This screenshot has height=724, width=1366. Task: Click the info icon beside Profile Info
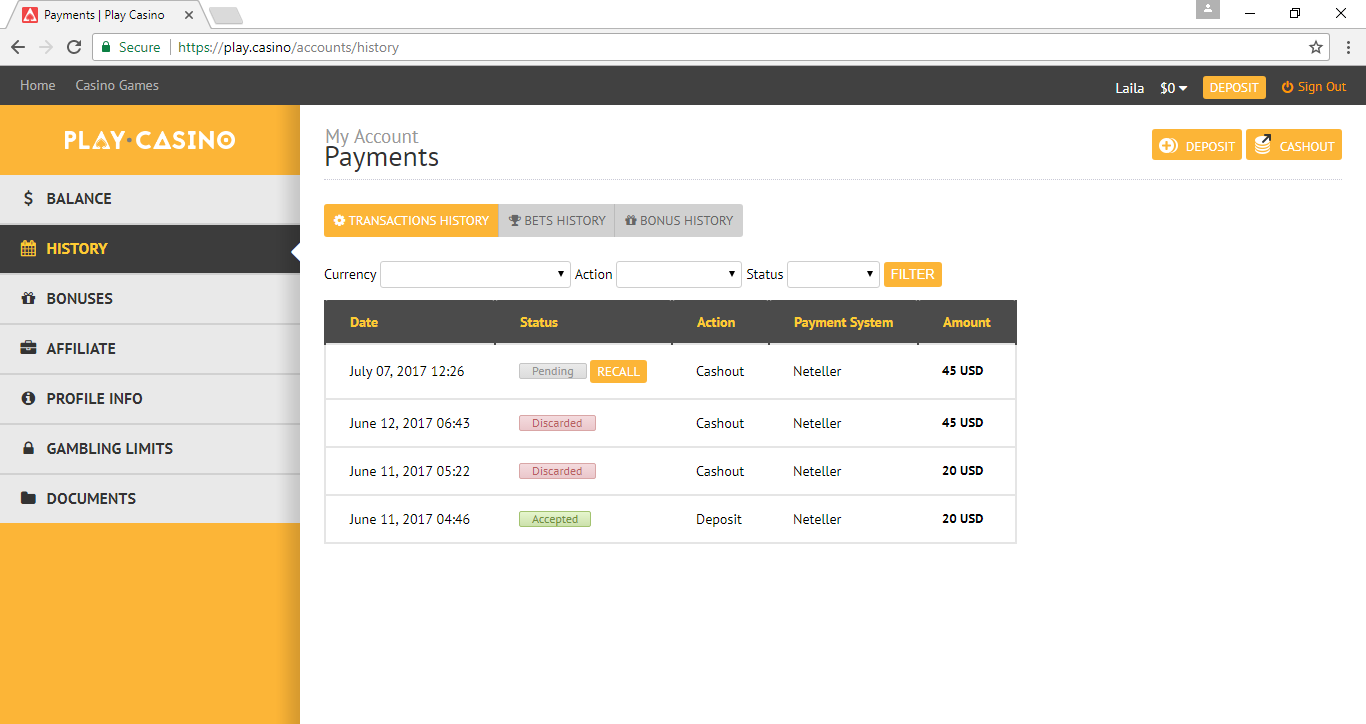28,399
